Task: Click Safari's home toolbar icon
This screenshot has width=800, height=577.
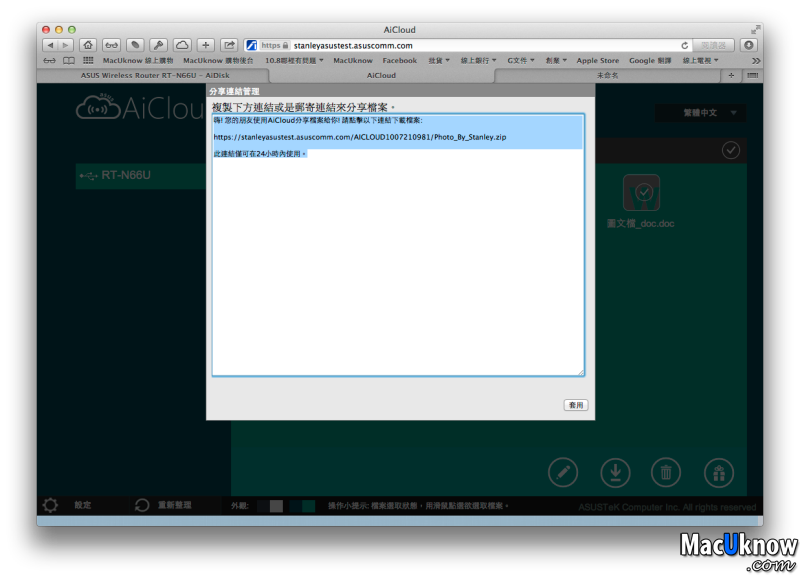Action: click(88, 45)
